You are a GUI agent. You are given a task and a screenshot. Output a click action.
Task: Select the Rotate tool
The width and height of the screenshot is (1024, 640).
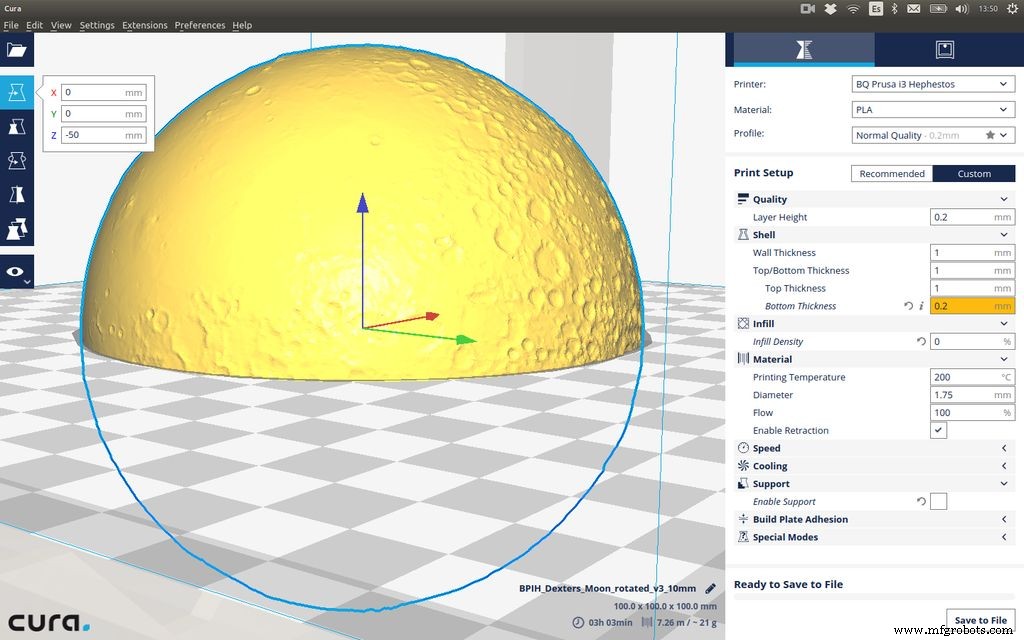coord(15,160)
